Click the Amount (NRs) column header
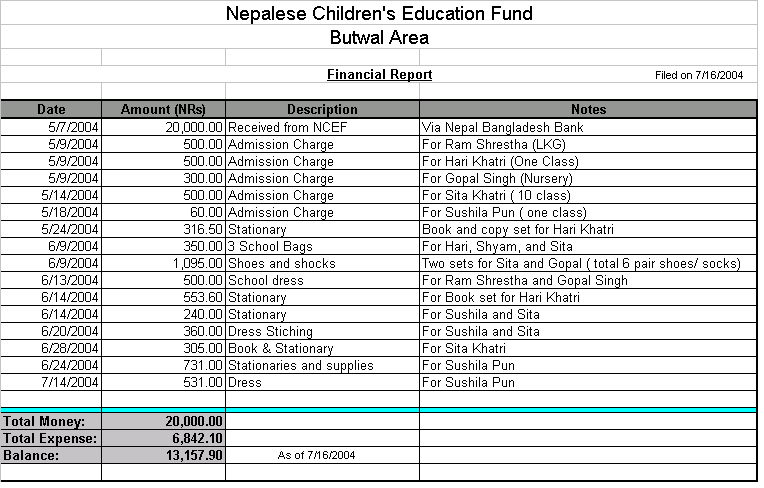 tap(163, 109)
